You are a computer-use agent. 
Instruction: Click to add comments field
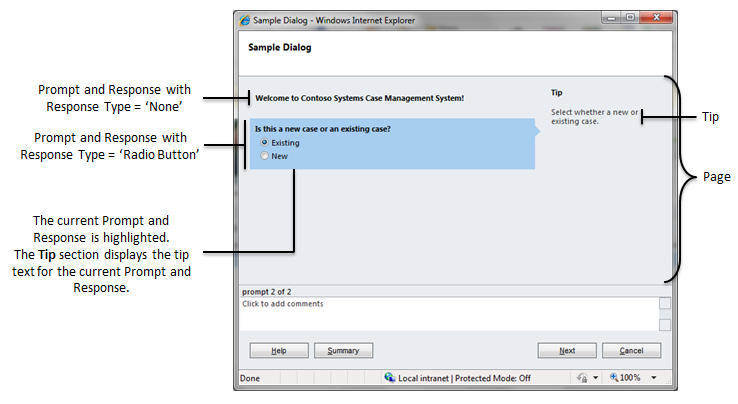[x=449, y=315]
